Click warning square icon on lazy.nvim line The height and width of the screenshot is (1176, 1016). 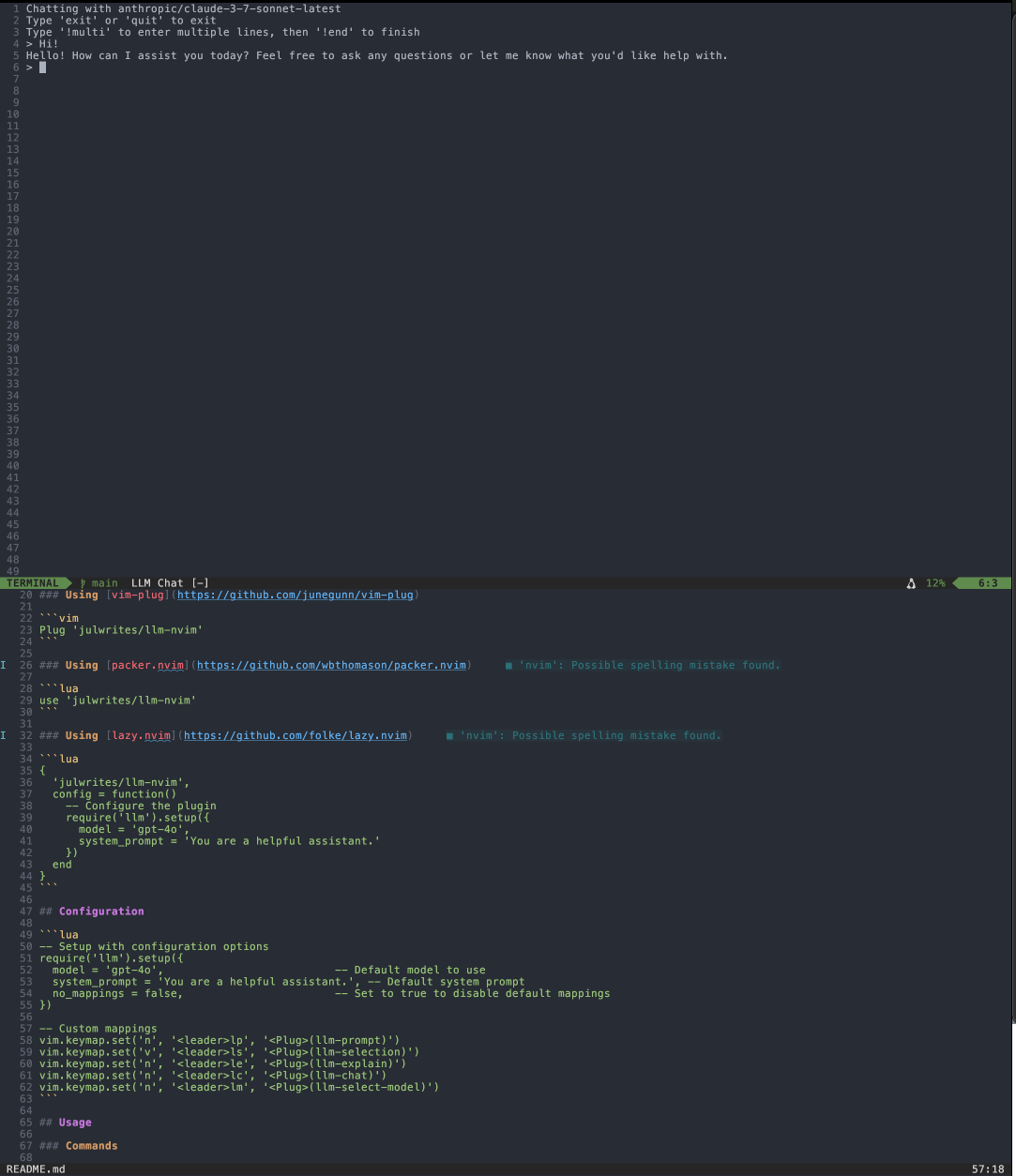[448, 735]
